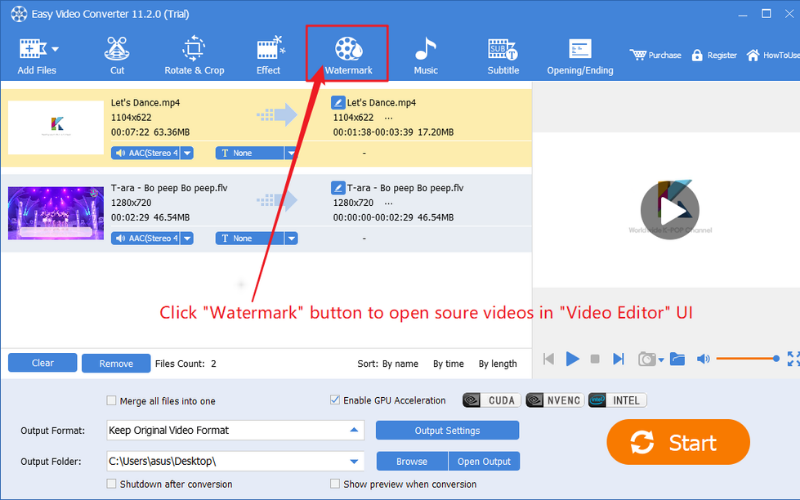Sort files By length
Screen dimensions: 800x500
pos(497,364)
